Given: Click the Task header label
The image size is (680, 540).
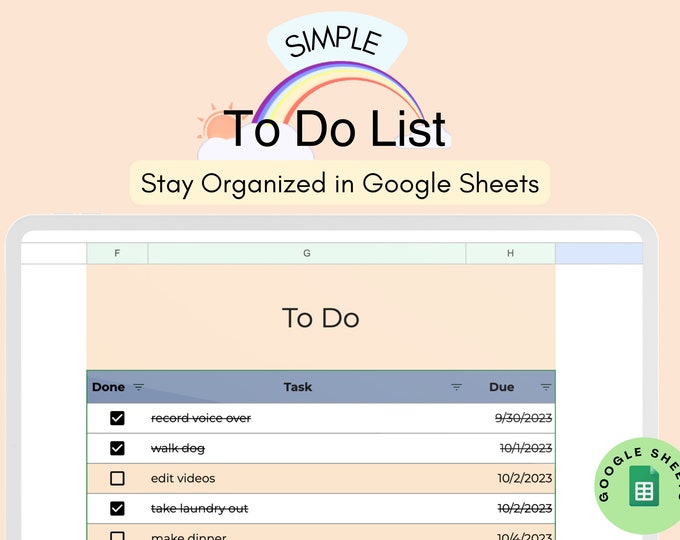Looking at the screenshot, I should click(x=298, y=387).
